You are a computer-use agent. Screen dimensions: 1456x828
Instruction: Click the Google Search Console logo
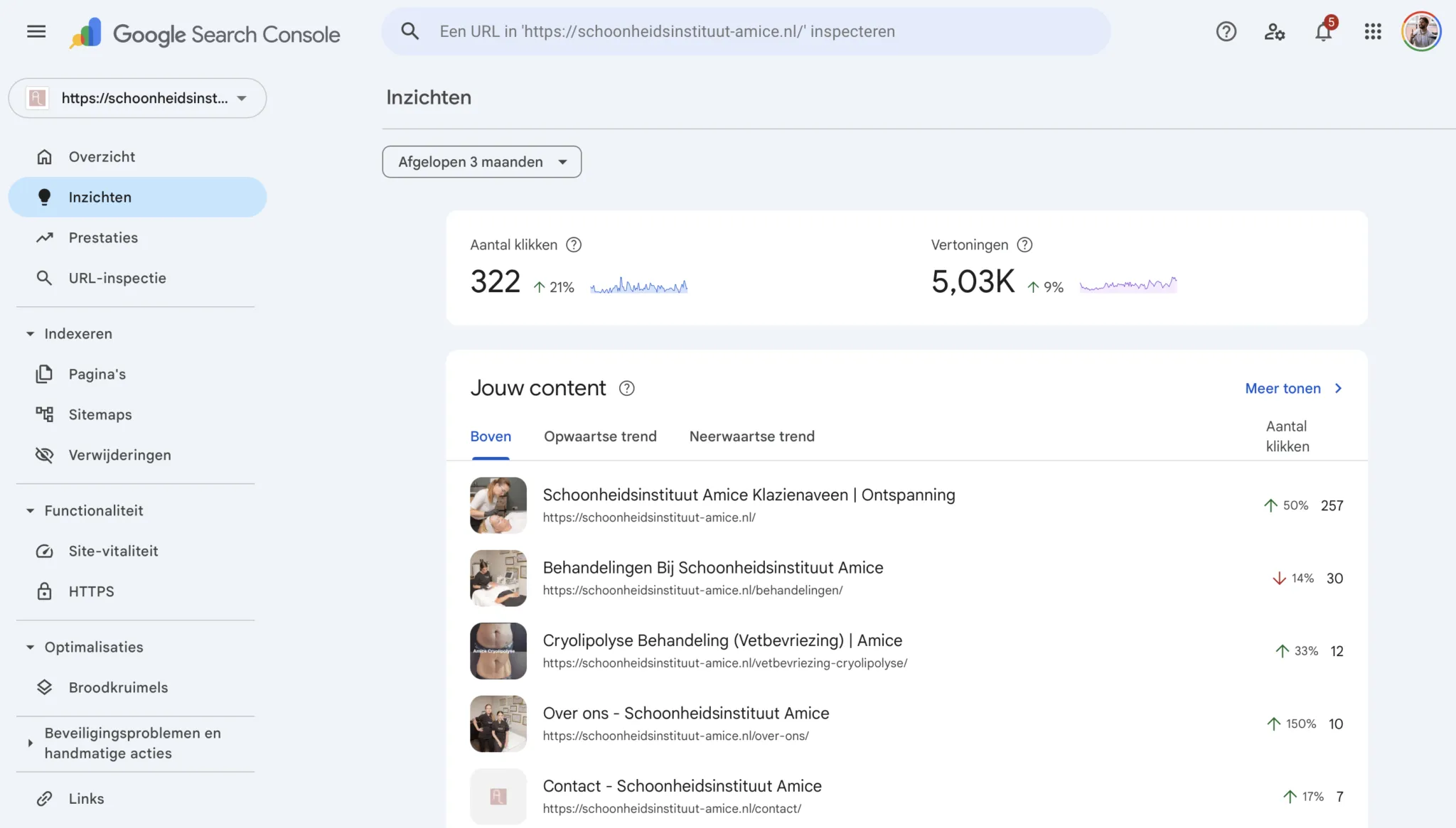[205, 33]
